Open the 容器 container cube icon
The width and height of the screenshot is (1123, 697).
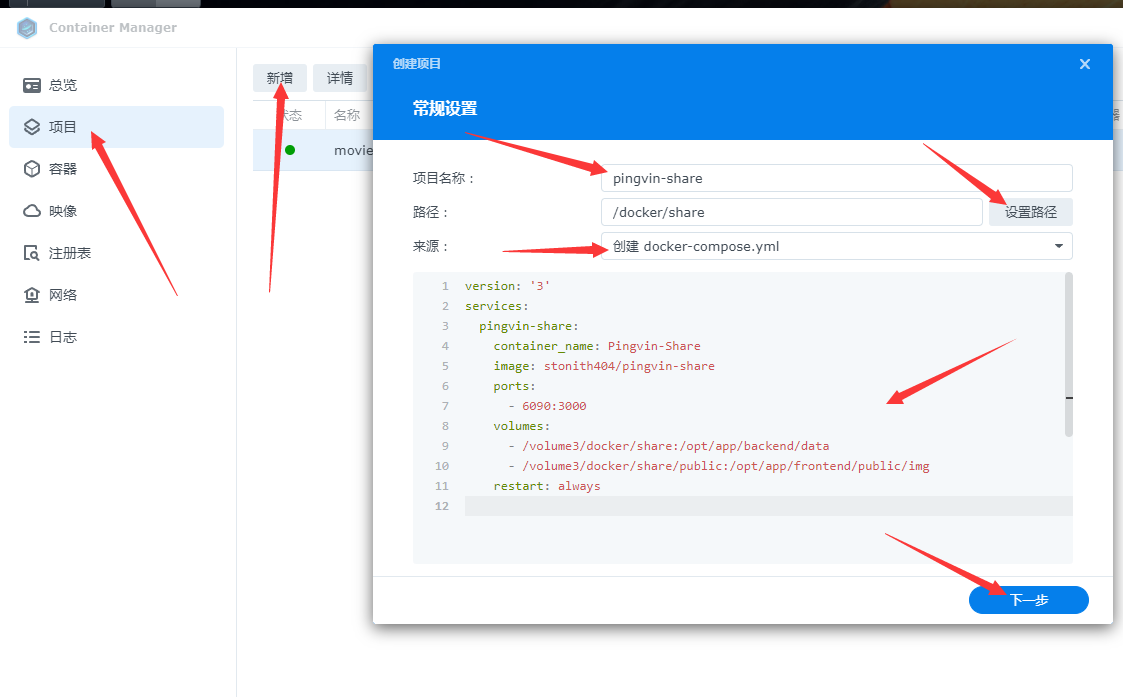32,169
